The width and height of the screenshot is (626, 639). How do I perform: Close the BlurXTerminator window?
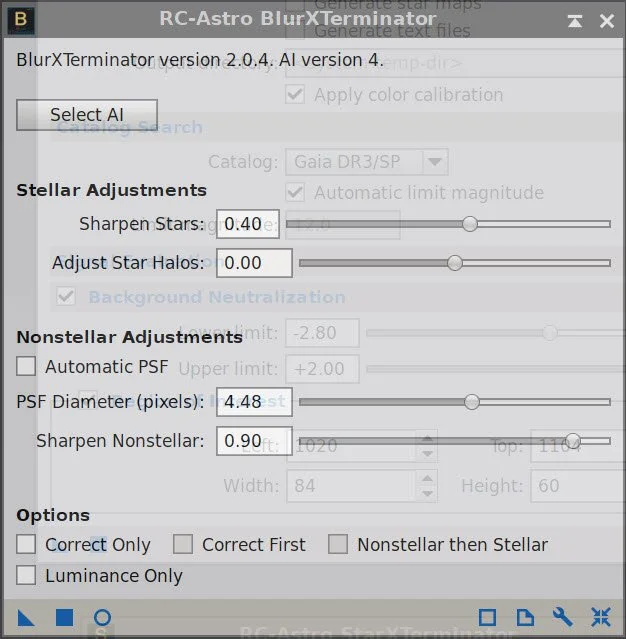pyautogui.click(x=607, y=21)
